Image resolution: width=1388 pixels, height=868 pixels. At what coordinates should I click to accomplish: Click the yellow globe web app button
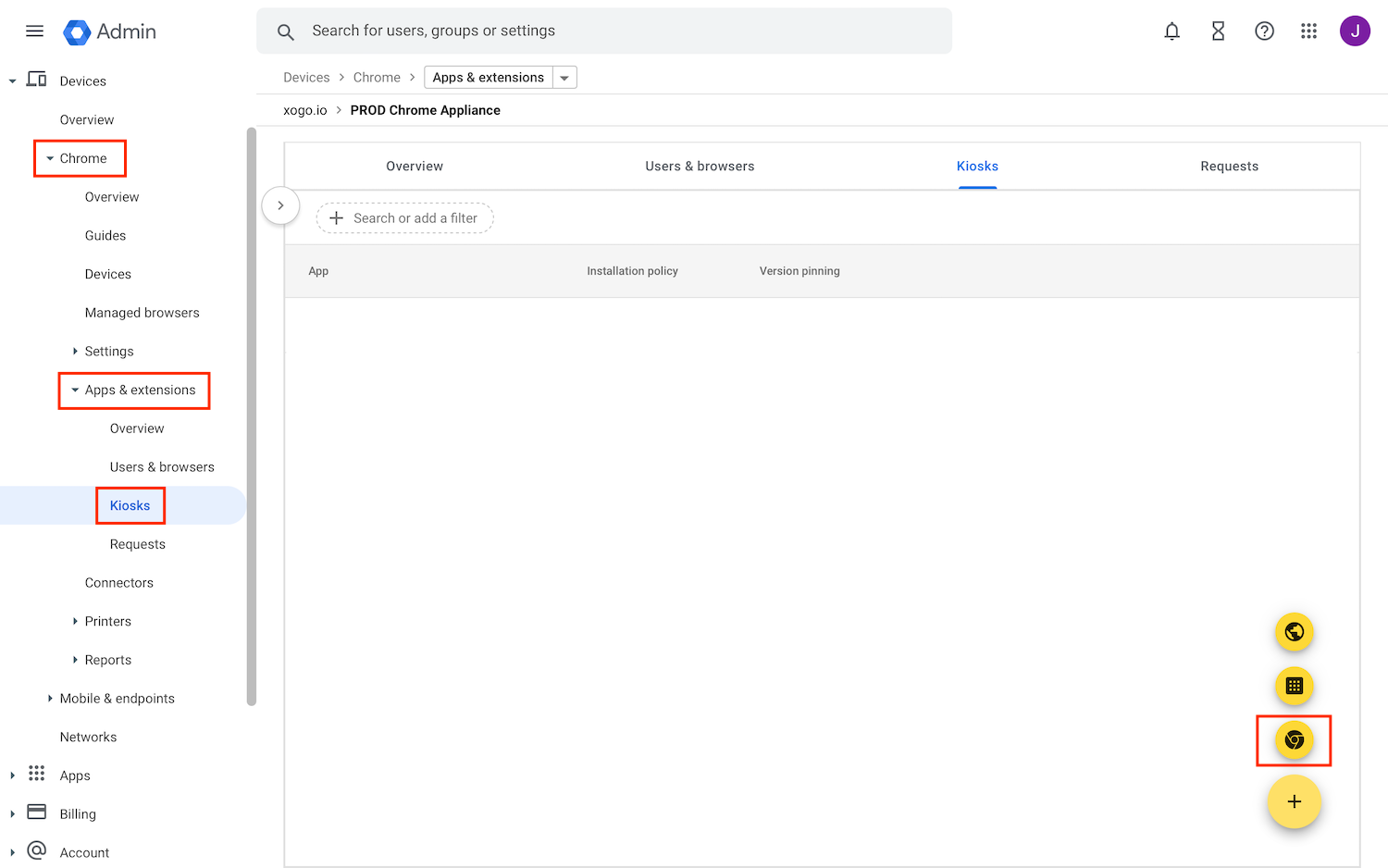pos(1294,632)
